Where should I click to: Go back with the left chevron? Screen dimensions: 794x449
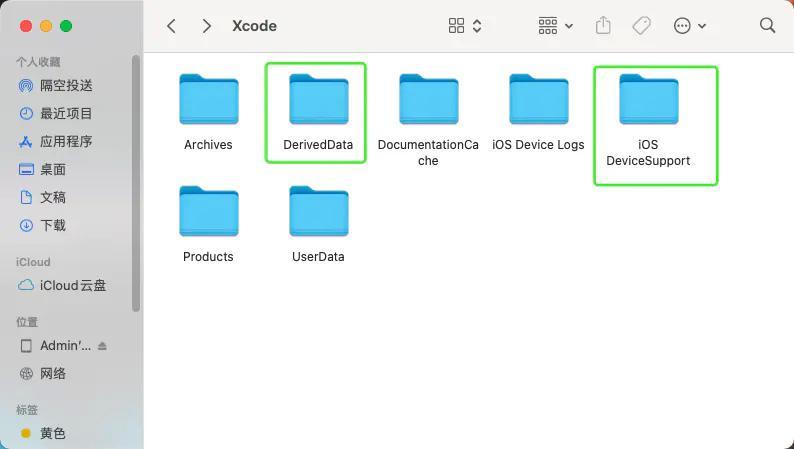coord(172,26)
